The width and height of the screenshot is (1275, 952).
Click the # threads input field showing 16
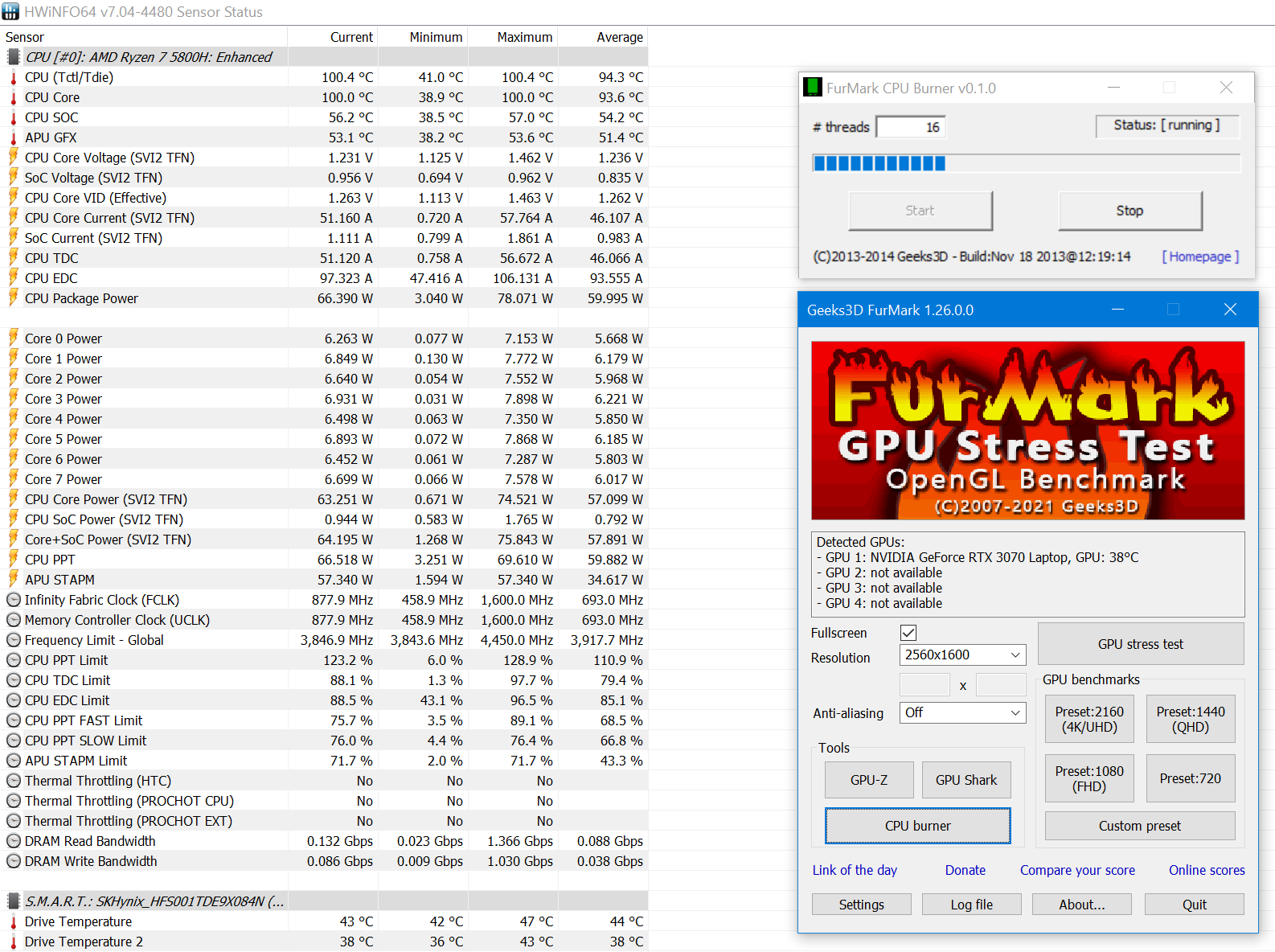pos(911,127)
